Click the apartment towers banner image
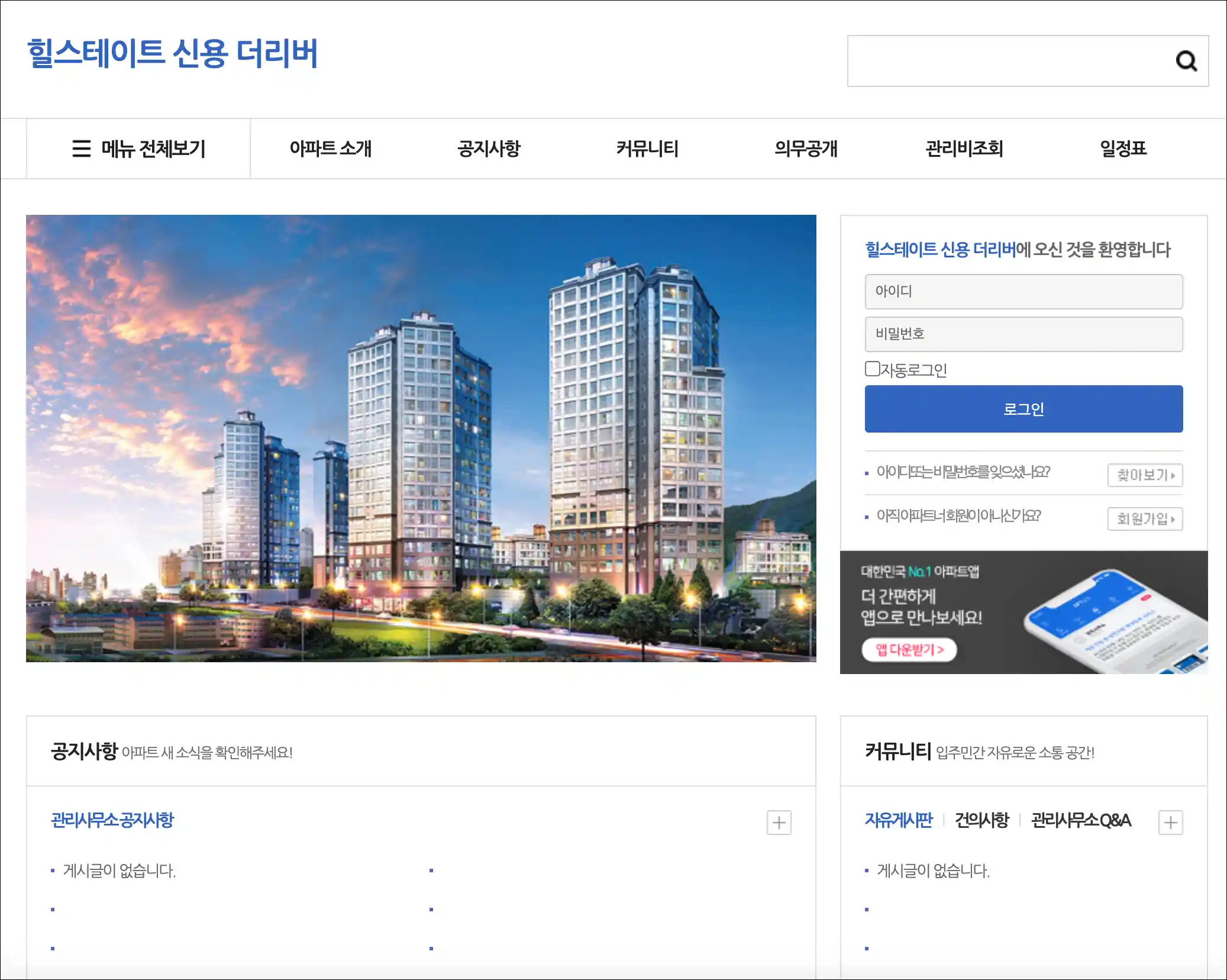Image resolution: width=1227 pixels, height=980 pixels. point(421,438)
